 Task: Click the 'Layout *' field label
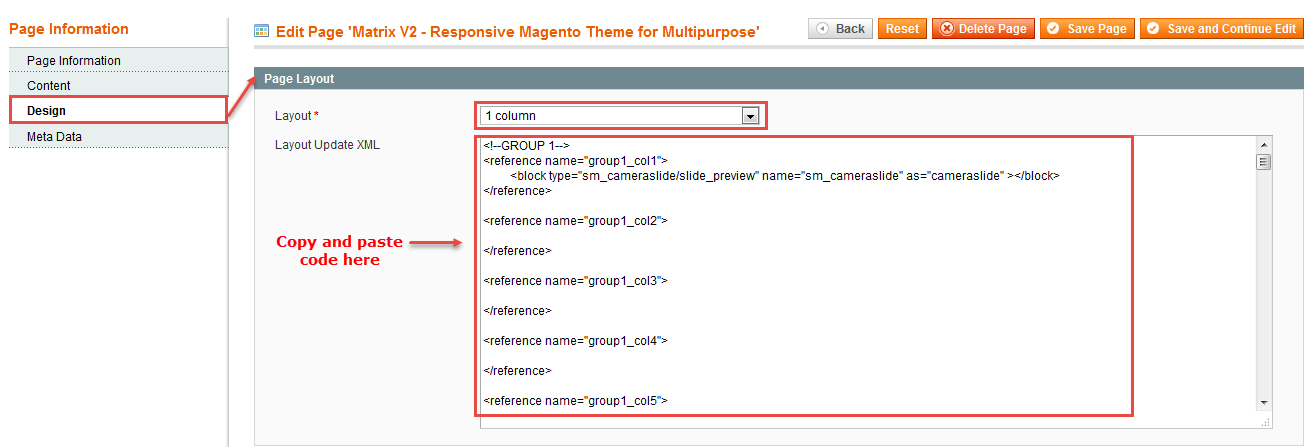[297, 116]
